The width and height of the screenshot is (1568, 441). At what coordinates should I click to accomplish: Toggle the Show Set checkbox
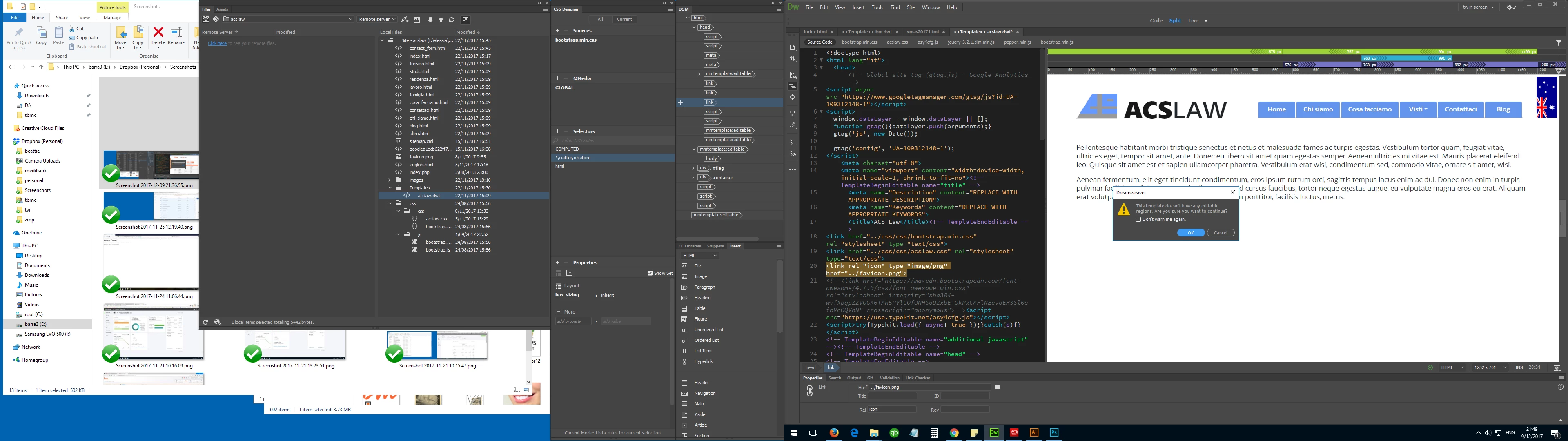pyautogui.click(x=650, y=274)
